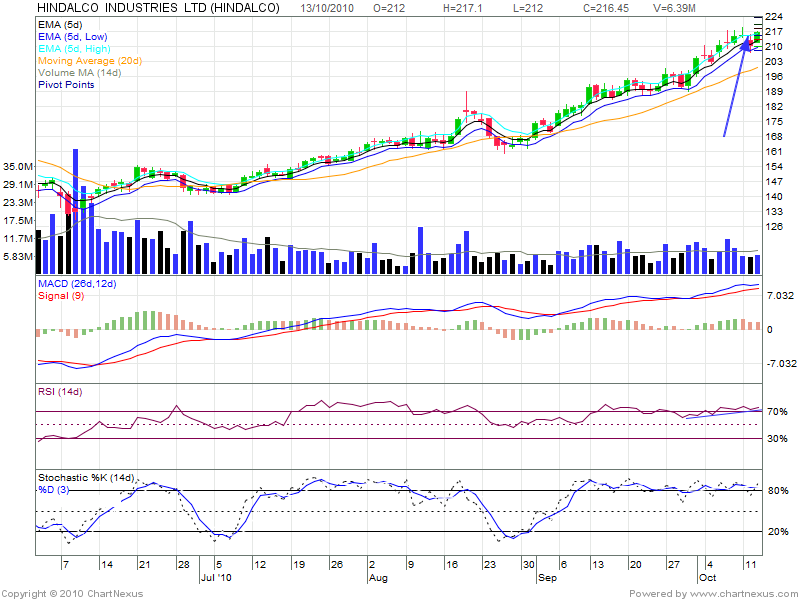Click the 70% level on RSI scale
The height and width of the screenshot is (600, 800).
tap(777, 412)
